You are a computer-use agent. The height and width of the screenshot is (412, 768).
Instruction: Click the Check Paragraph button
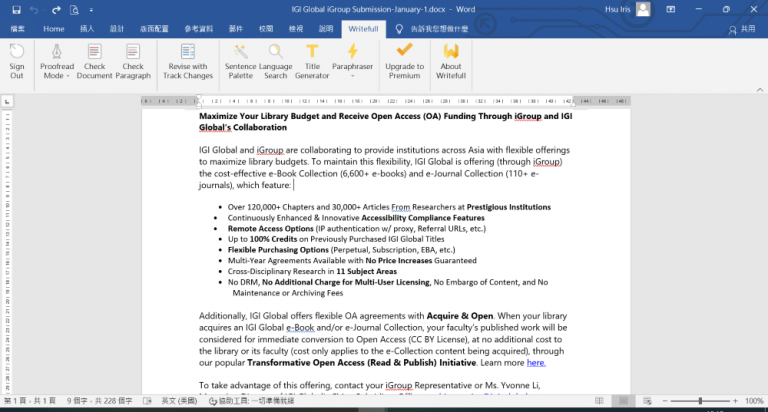pyautogui.click(x=133, y=61)
